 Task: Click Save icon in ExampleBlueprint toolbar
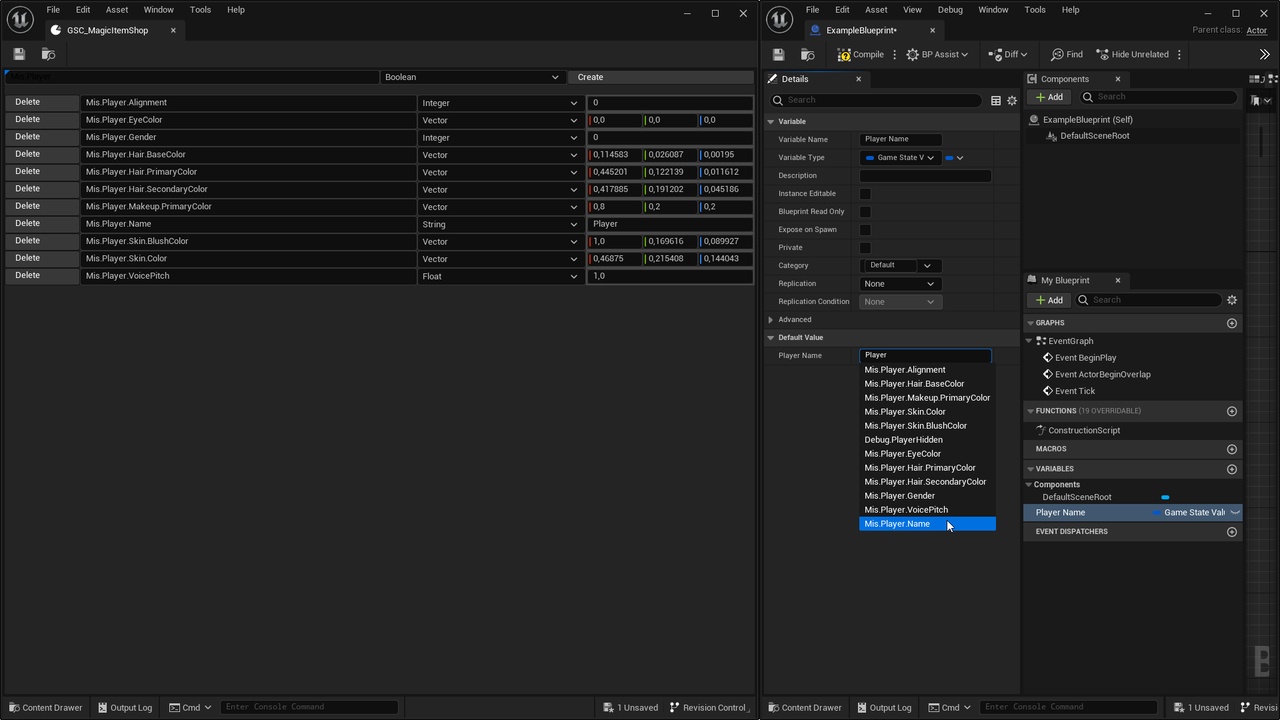tap(778, 54)
